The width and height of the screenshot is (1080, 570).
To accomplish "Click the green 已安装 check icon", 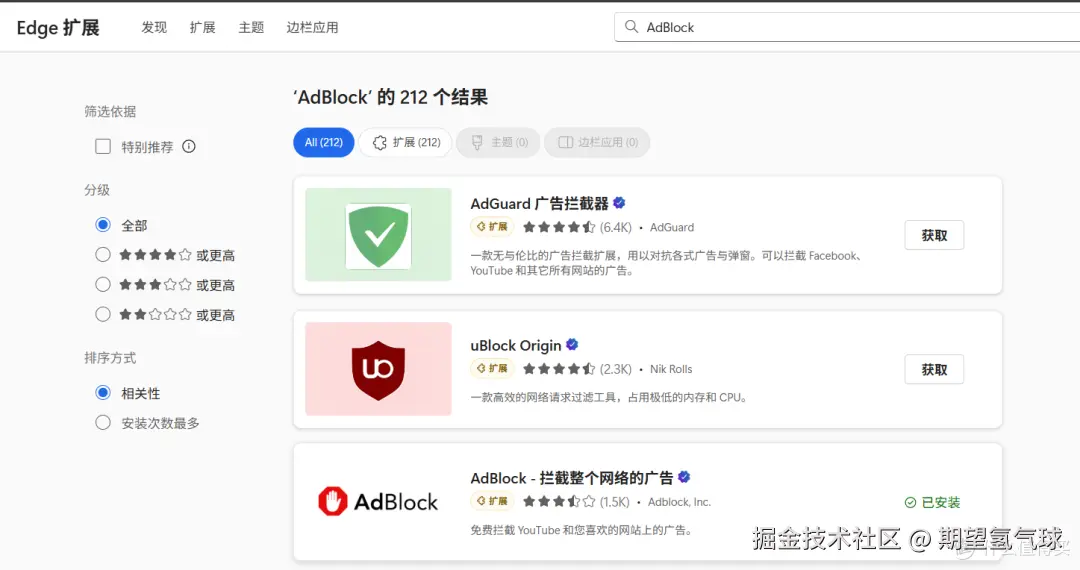I will [910, 503].
